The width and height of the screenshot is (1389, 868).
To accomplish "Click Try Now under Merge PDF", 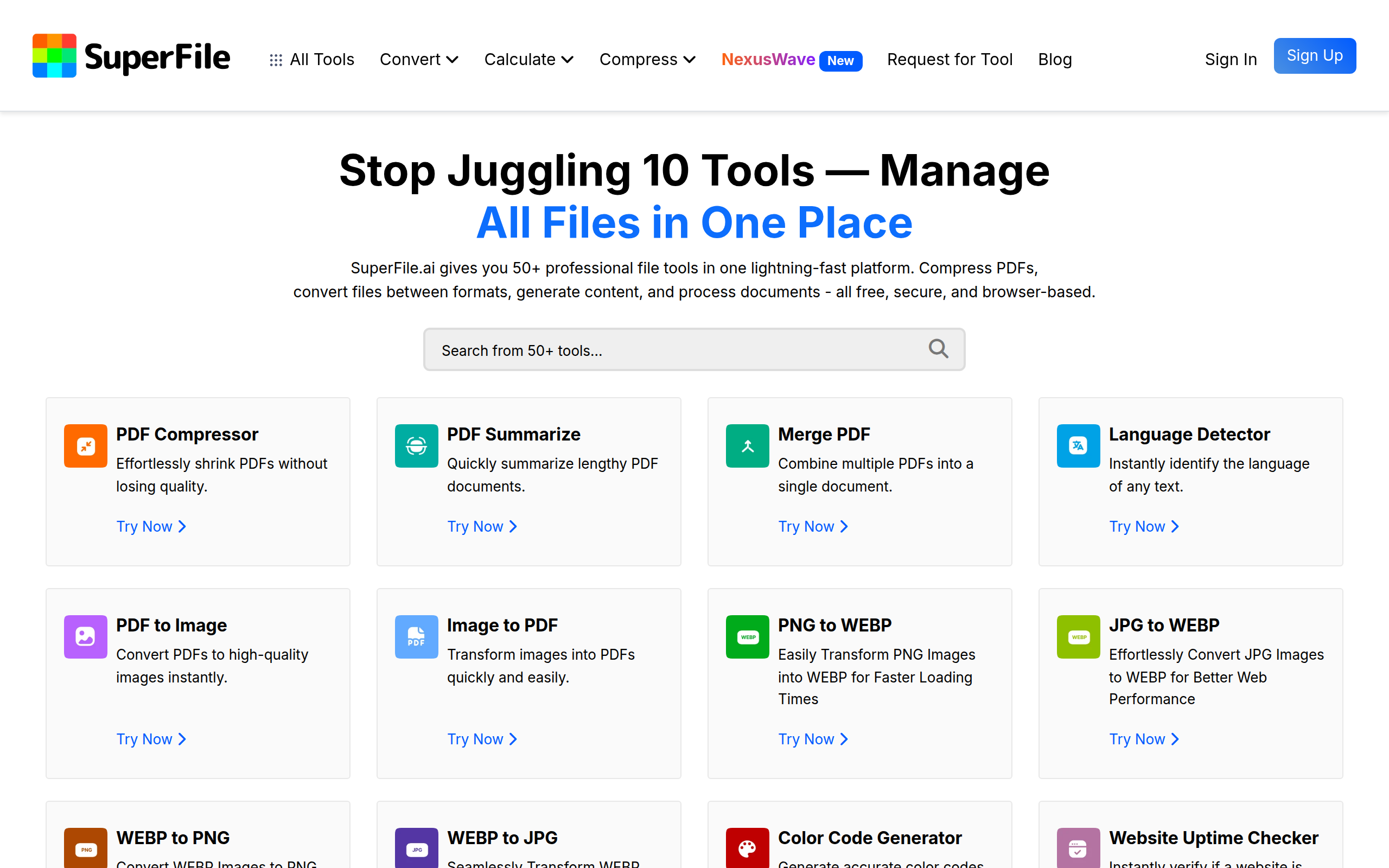I will [813, 526].
